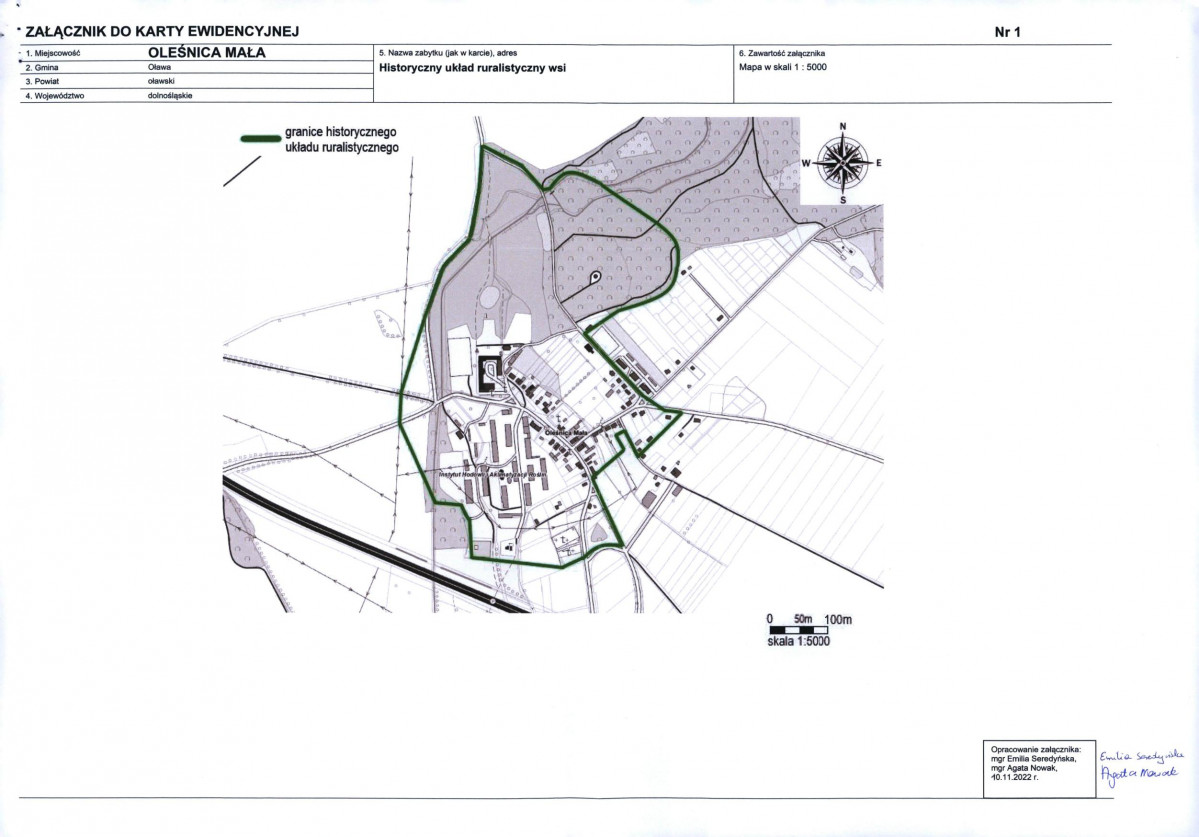
Task: Click the square castle building outline on the map
Action: [490, 373]
